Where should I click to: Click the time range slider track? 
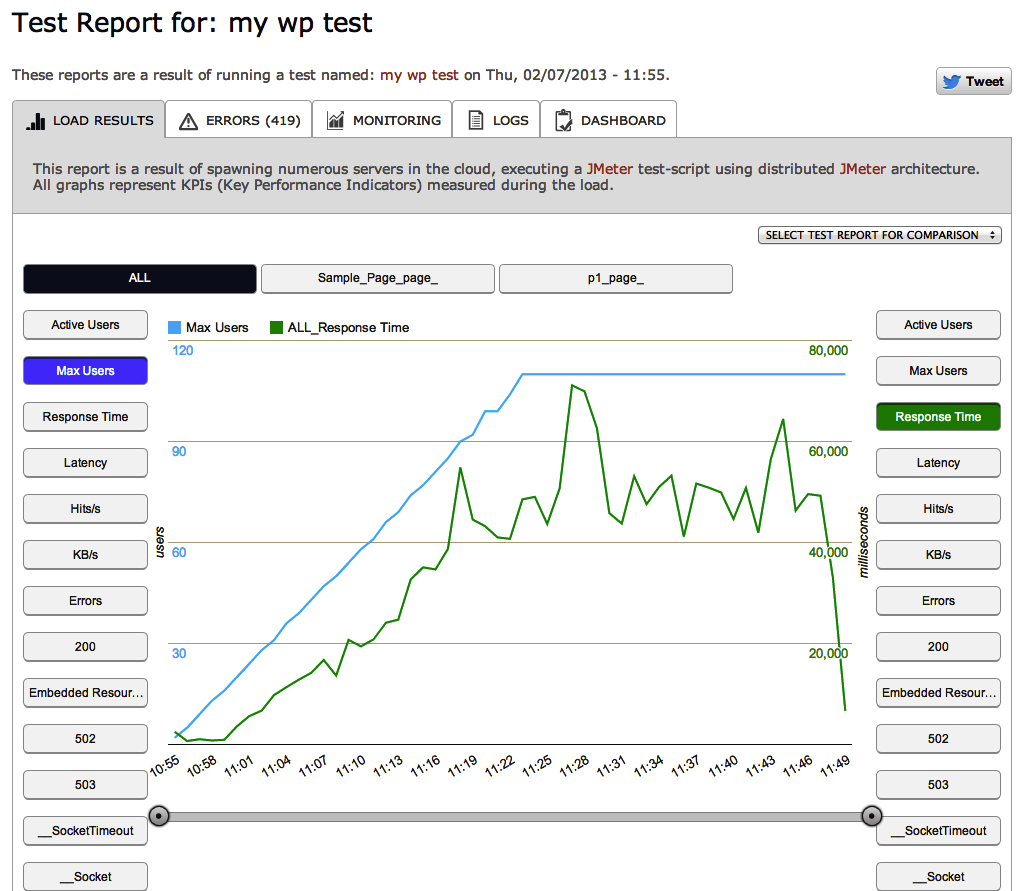click(515, 816)
